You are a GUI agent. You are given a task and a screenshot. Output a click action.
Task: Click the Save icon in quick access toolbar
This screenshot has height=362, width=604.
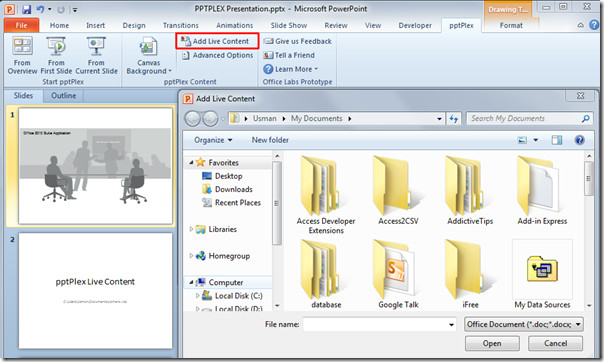[26, 9]
